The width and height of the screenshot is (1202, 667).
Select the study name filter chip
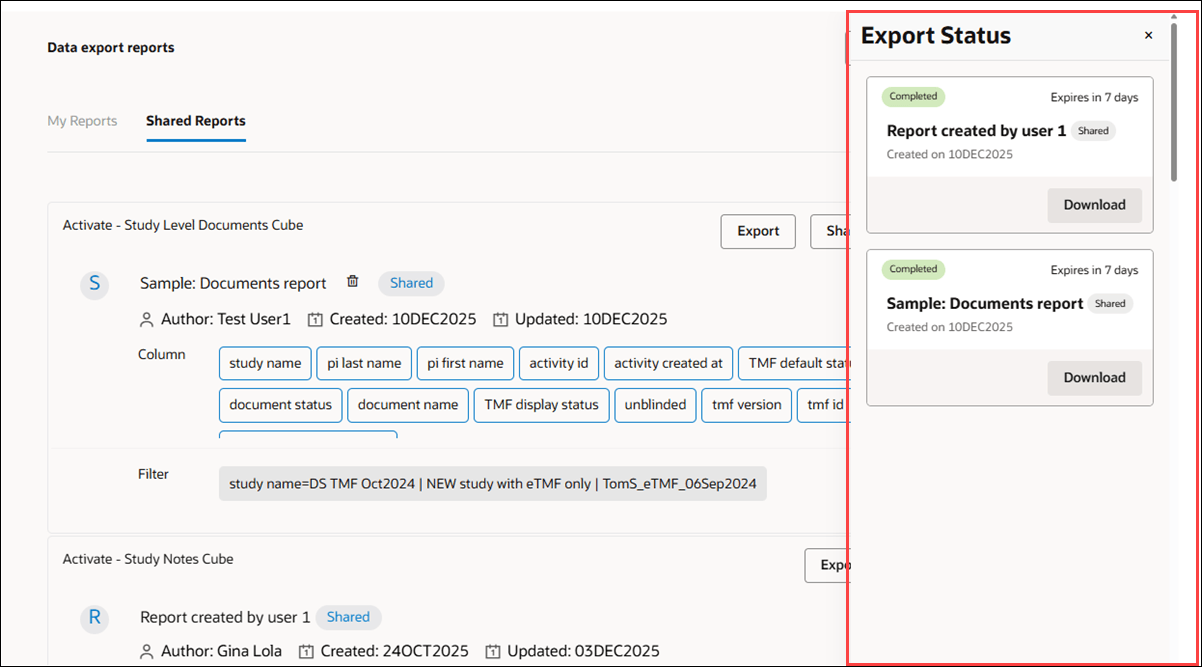pyautogui.click(x=492, y=483)
